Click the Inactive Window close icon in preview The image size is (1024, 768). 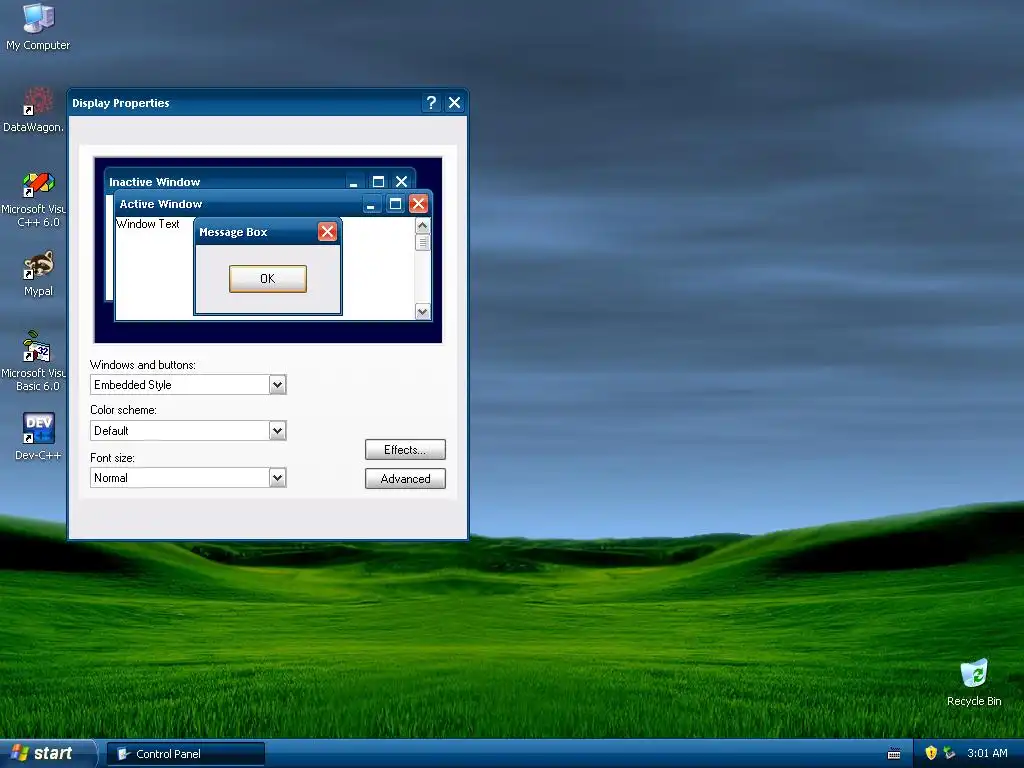click(402, 182)
